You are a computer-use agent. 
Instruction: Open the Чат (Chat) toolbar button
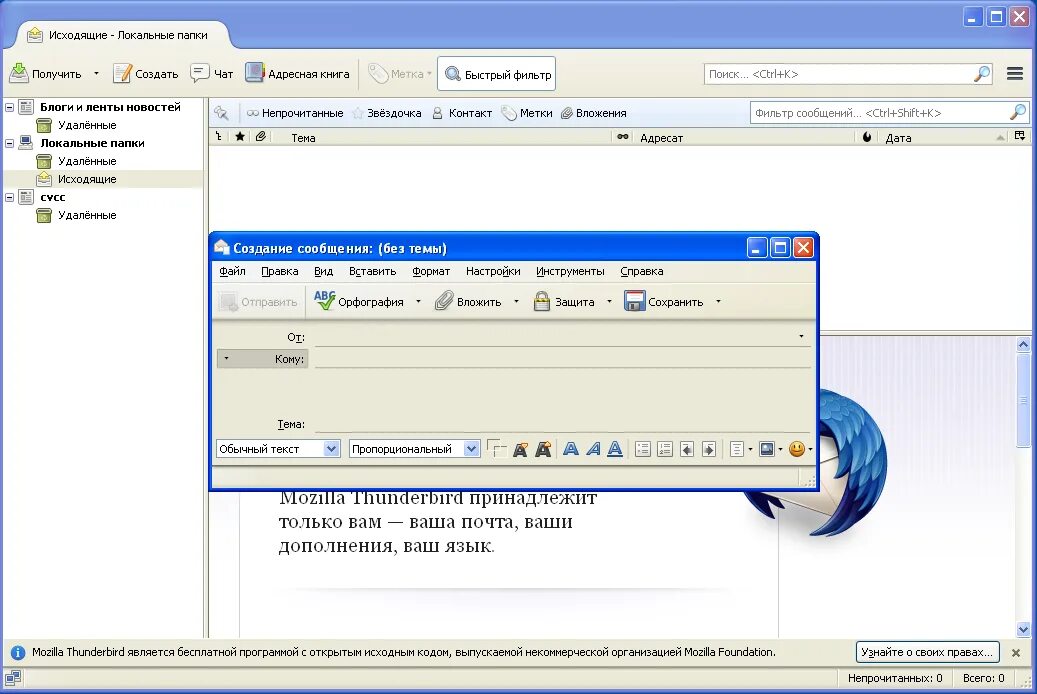click(x=212, y=73)
